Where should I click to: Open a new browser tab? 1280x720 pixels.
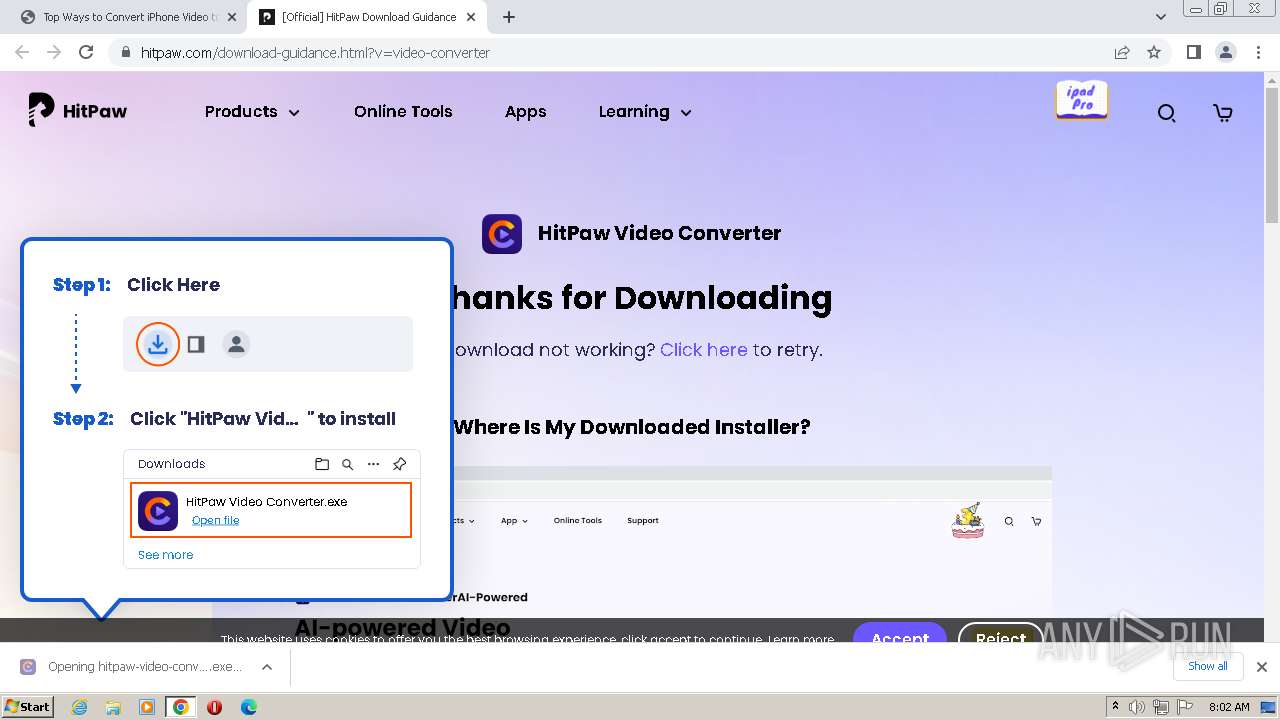[509, 17]
